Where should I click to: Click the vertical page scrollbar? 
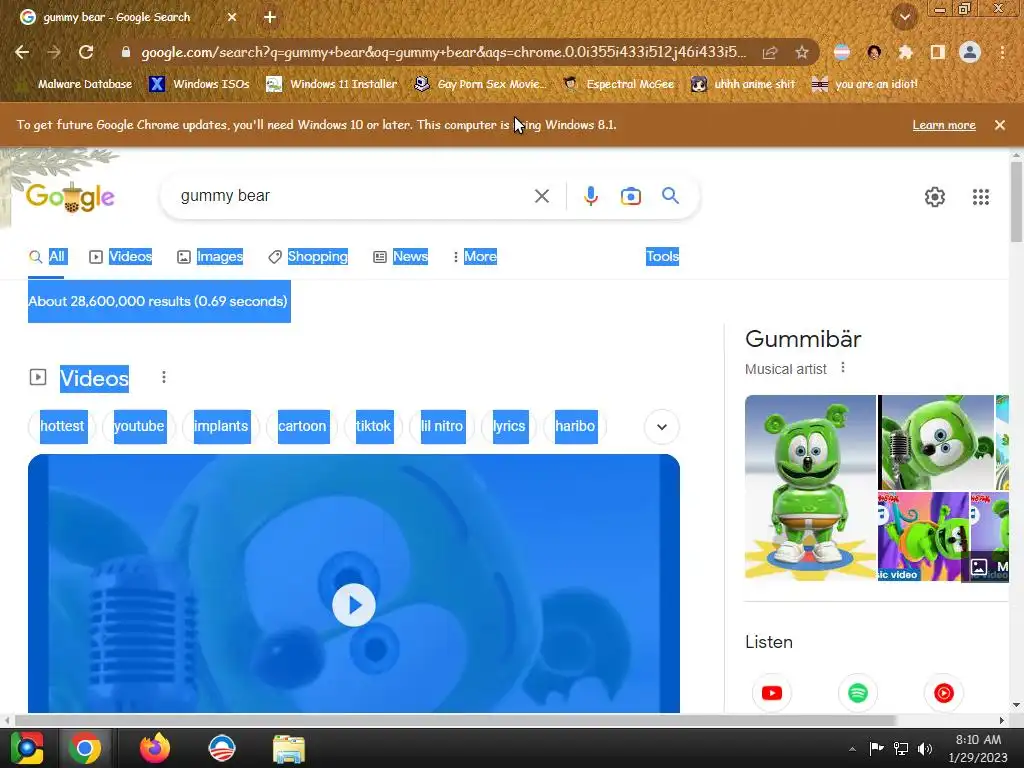[x=1016, y=202]
